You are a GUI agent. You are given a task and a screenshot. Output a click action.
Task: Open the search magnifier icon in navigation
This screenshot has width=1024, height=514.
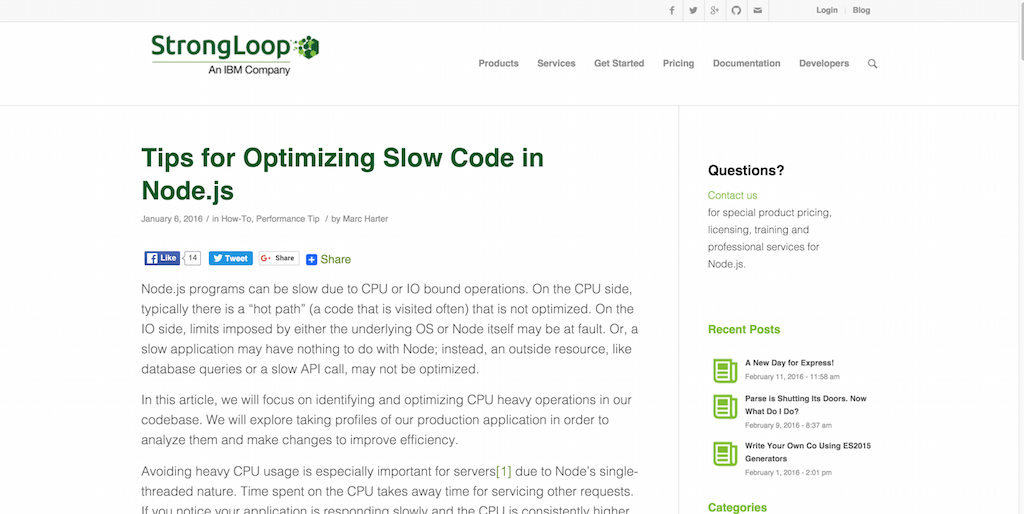(x=872, y=63)
